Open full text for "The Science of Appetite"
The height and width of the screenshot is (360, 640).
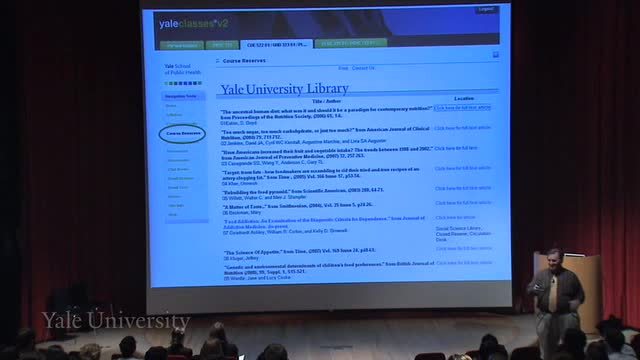[464, 248]
